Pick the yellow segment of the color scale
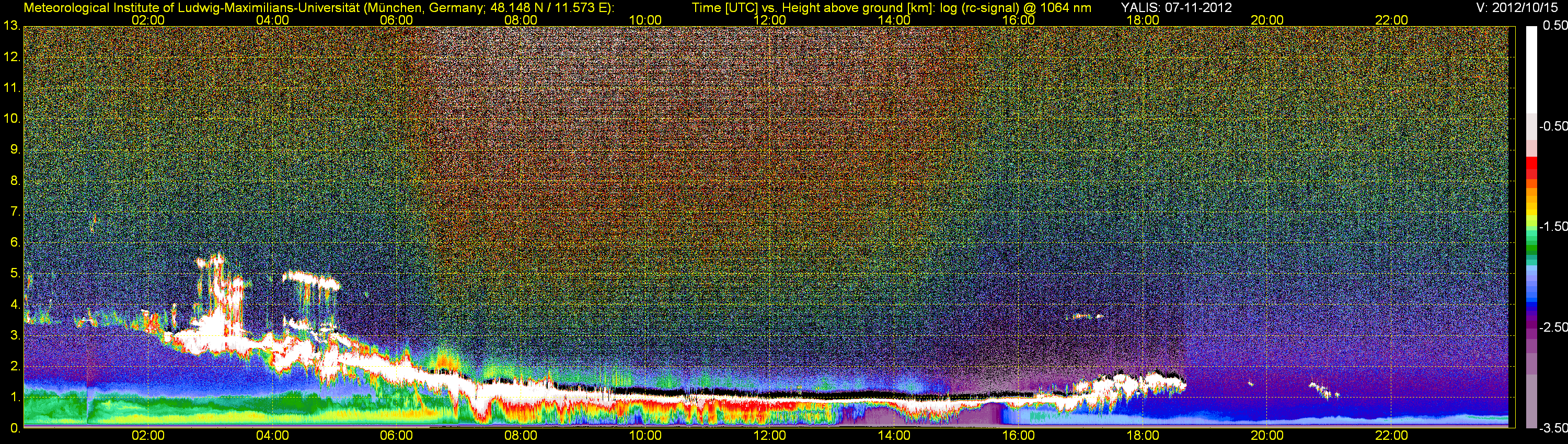The width and height of the screenshot is (1568, 444). coord(1531,213)
